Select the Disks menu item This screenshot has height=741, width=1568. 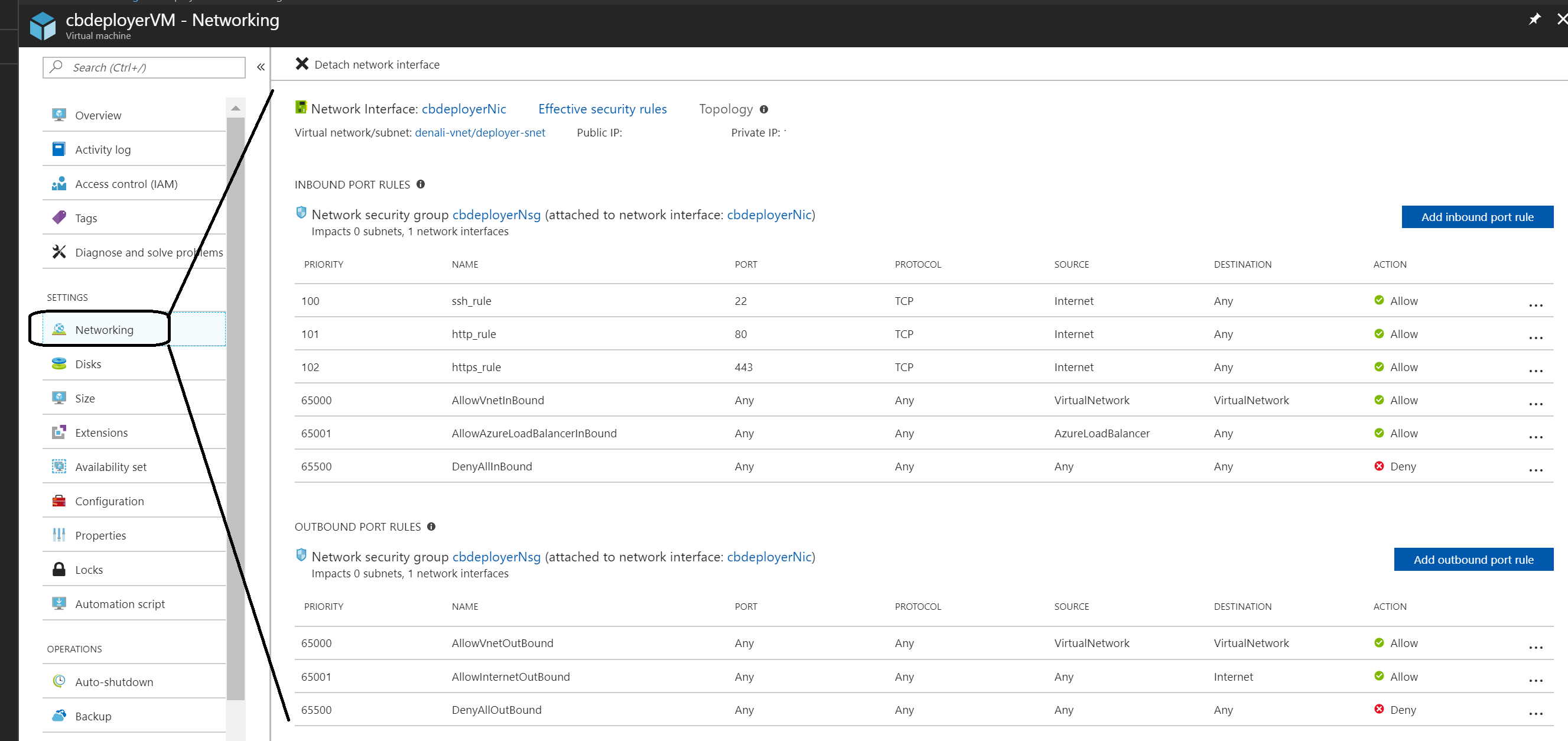coord(134,363)
